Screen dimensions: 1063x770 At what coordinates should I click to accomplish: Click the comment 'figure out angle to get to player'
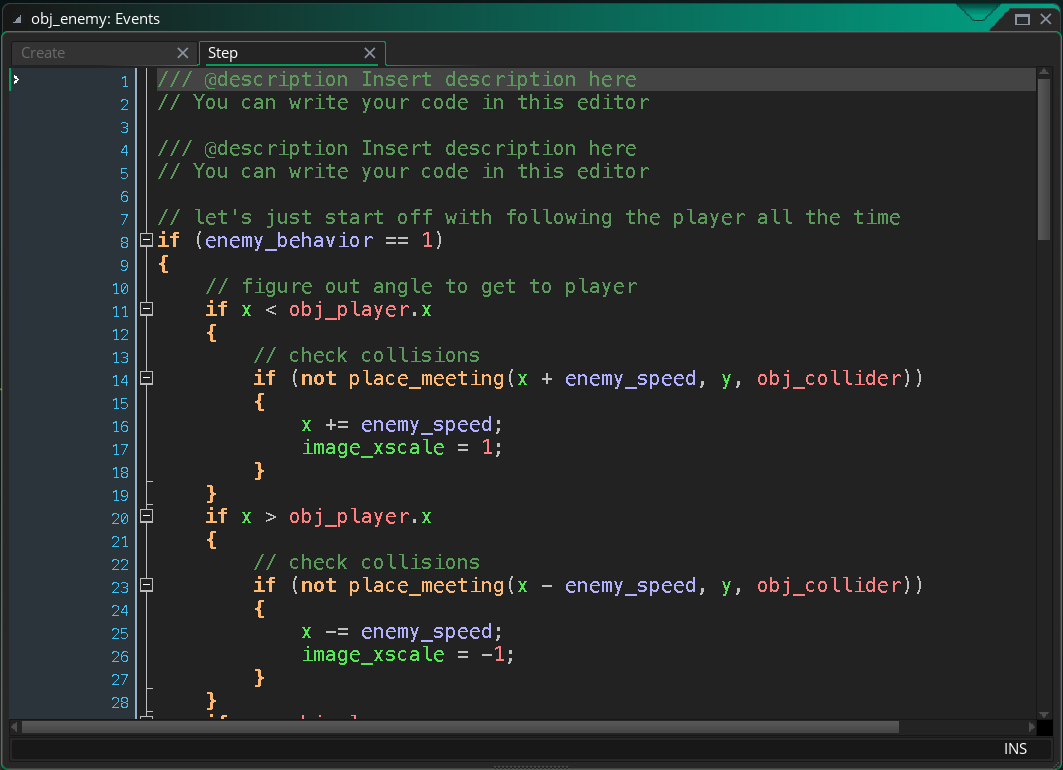(421, 287)
